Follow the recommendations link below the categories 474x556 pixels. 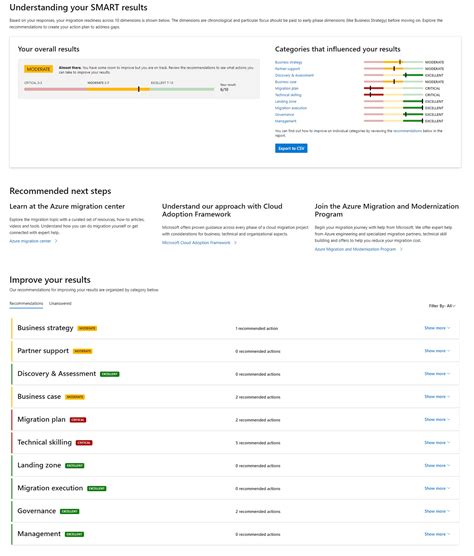(x=407, y=131)
